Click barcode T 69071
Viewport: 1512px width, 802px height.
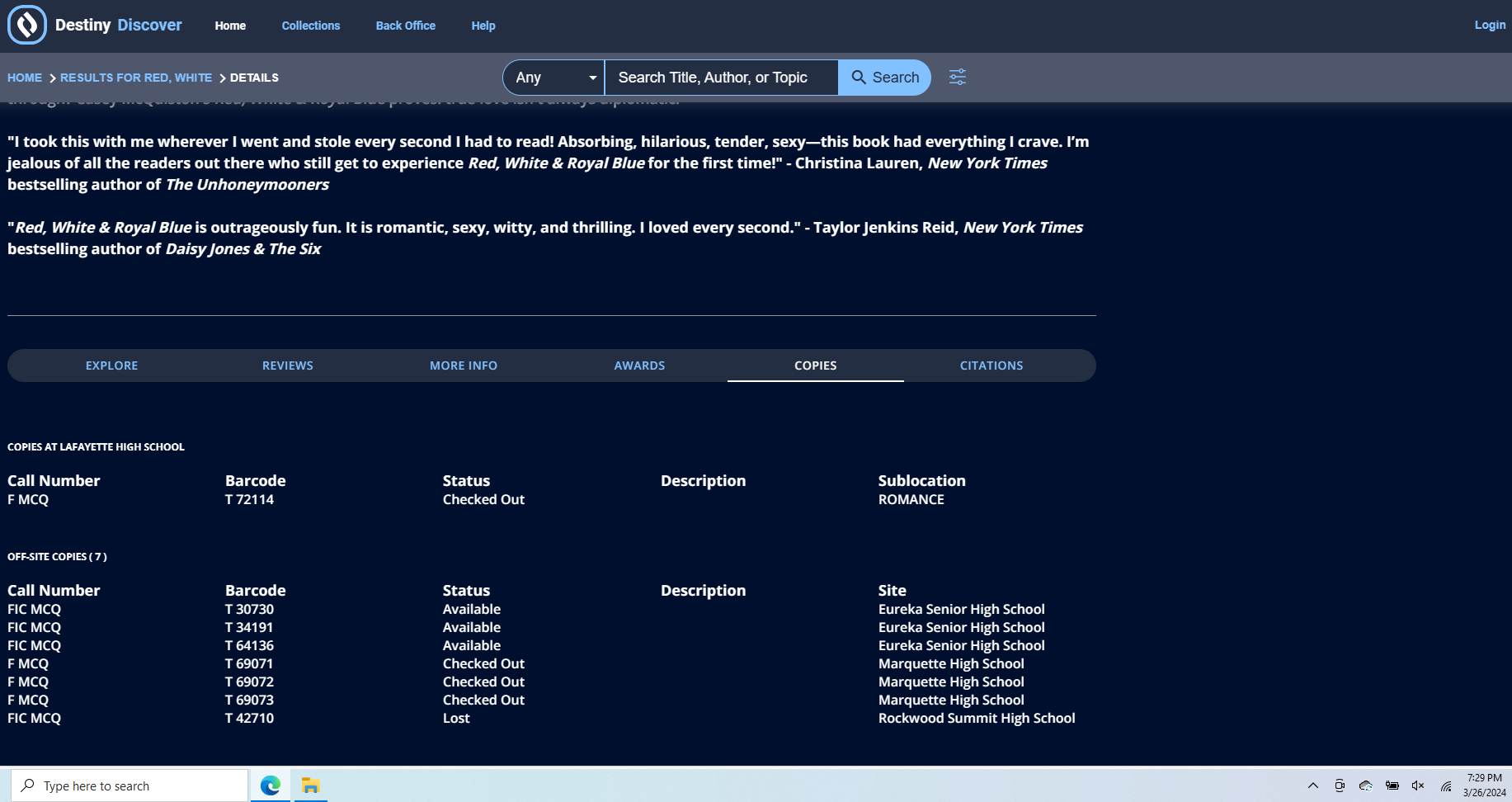click(x=249, y=663)
